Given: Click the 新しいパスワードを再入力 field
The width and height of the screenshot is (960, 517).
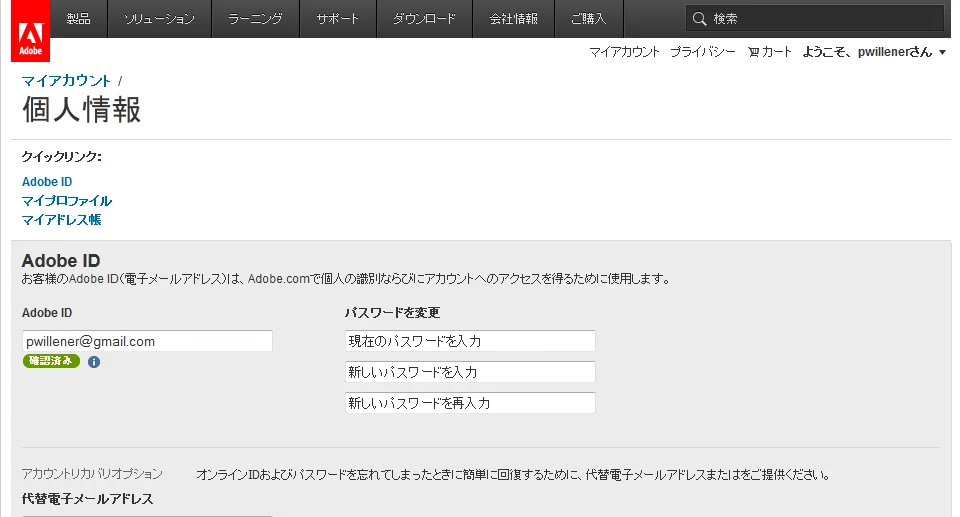Looking at the screenshot, I should (x=470, y=402).
